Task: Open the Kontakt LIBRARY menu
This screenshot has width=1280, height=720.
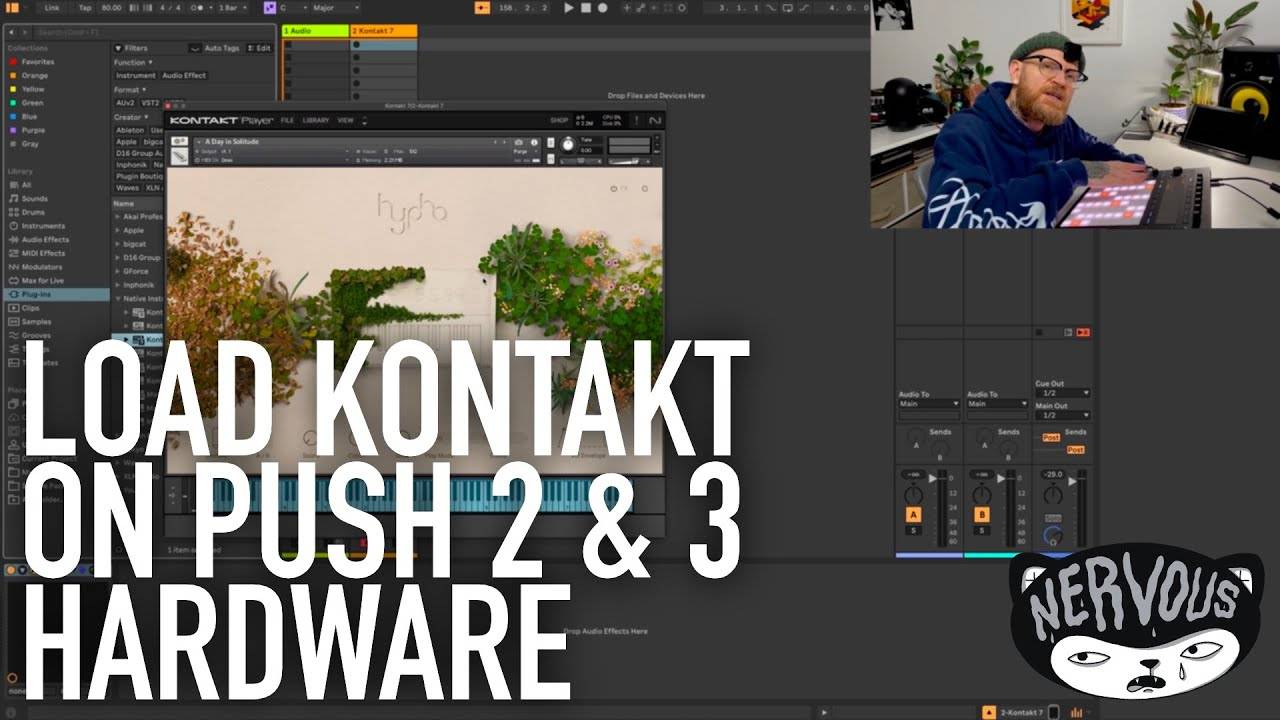Action: point(315,120)
